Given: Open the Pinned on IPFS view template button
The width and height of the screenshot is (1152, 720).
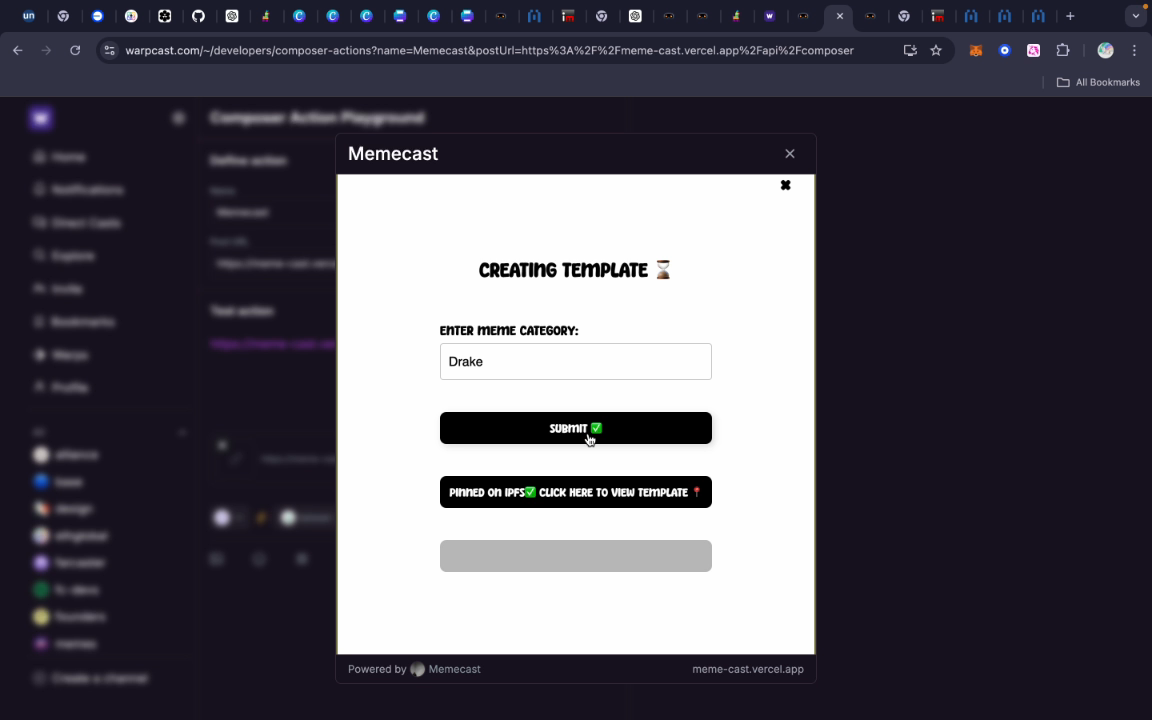Looking at the screenshot, I should point(575,492).
